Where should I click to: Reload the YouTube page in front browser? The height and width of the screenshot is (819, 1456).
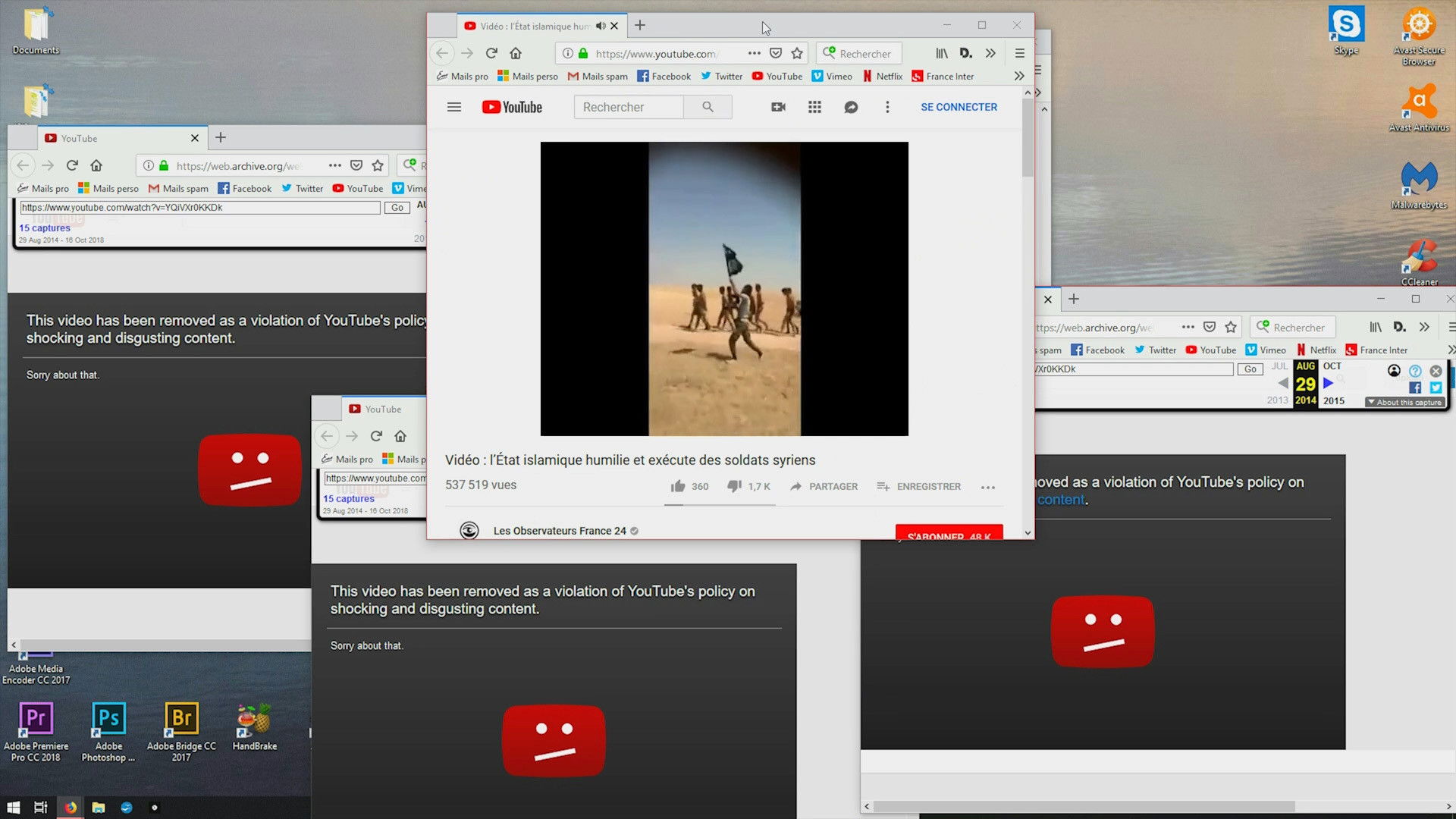[x=491, y=53]
